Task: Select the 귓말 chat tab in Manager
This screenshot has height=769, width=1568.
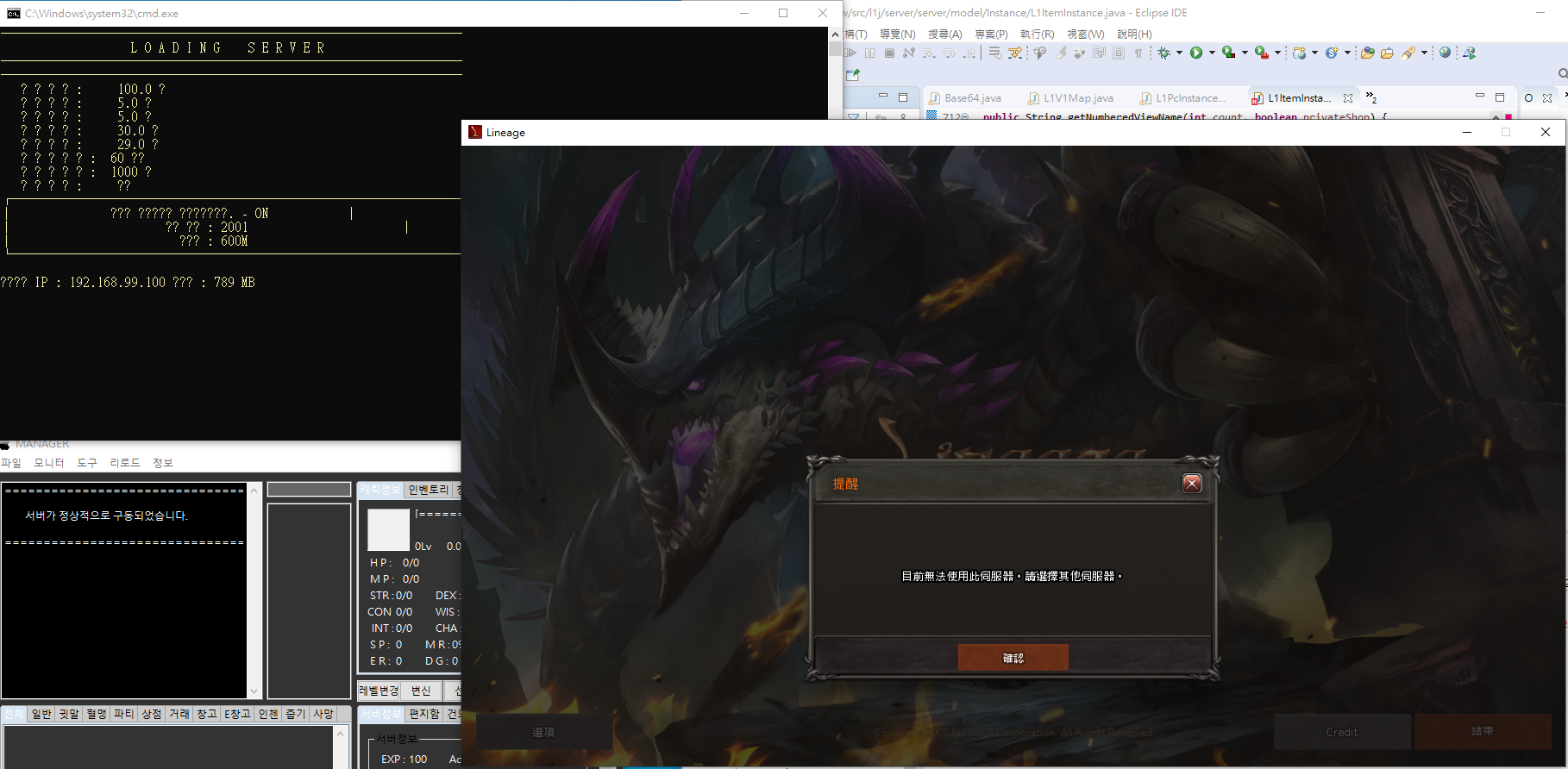Action: pyautogui.click(x=69, y=714)
